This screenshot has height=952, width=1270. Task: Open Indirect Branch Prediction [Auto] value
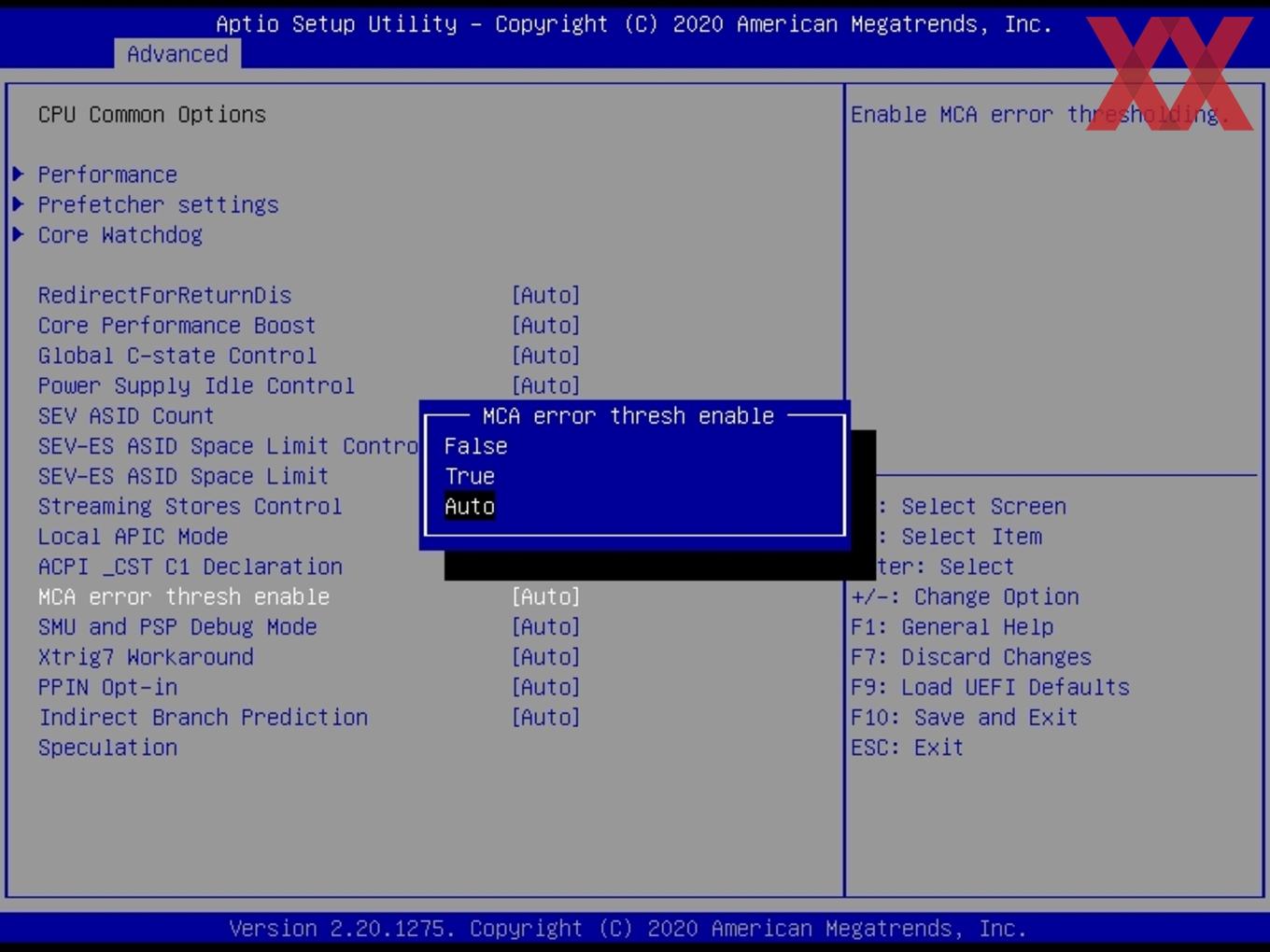click(x=545, y=718)
